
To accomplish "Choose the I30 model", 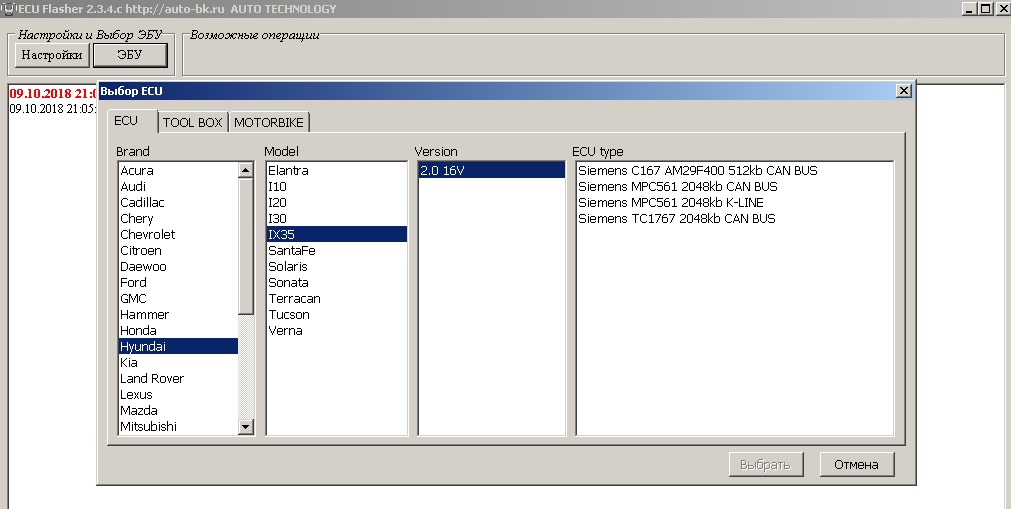I will [x=337, y=219].
